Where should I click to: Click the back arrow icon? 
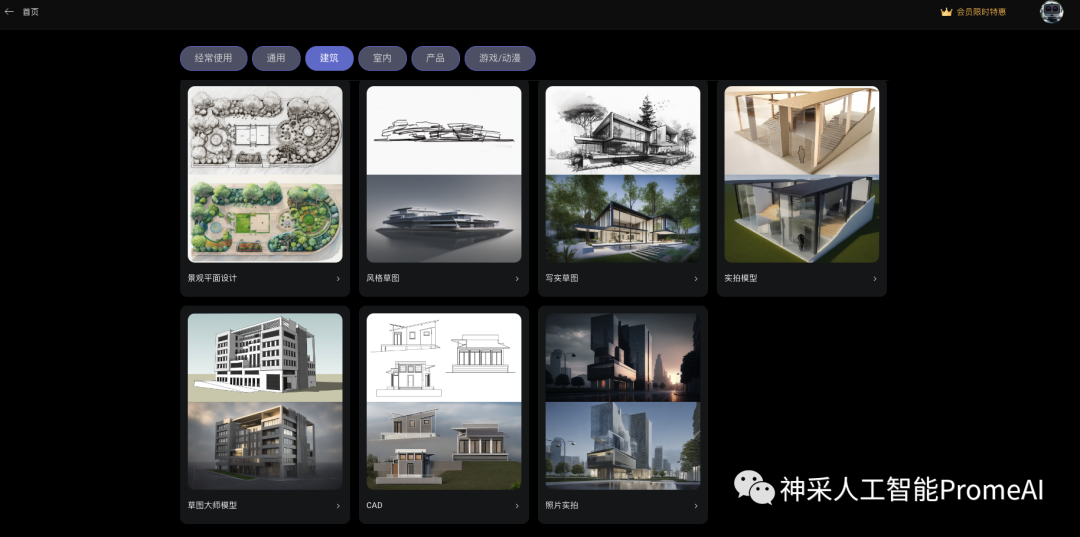[x=9, y=12]
